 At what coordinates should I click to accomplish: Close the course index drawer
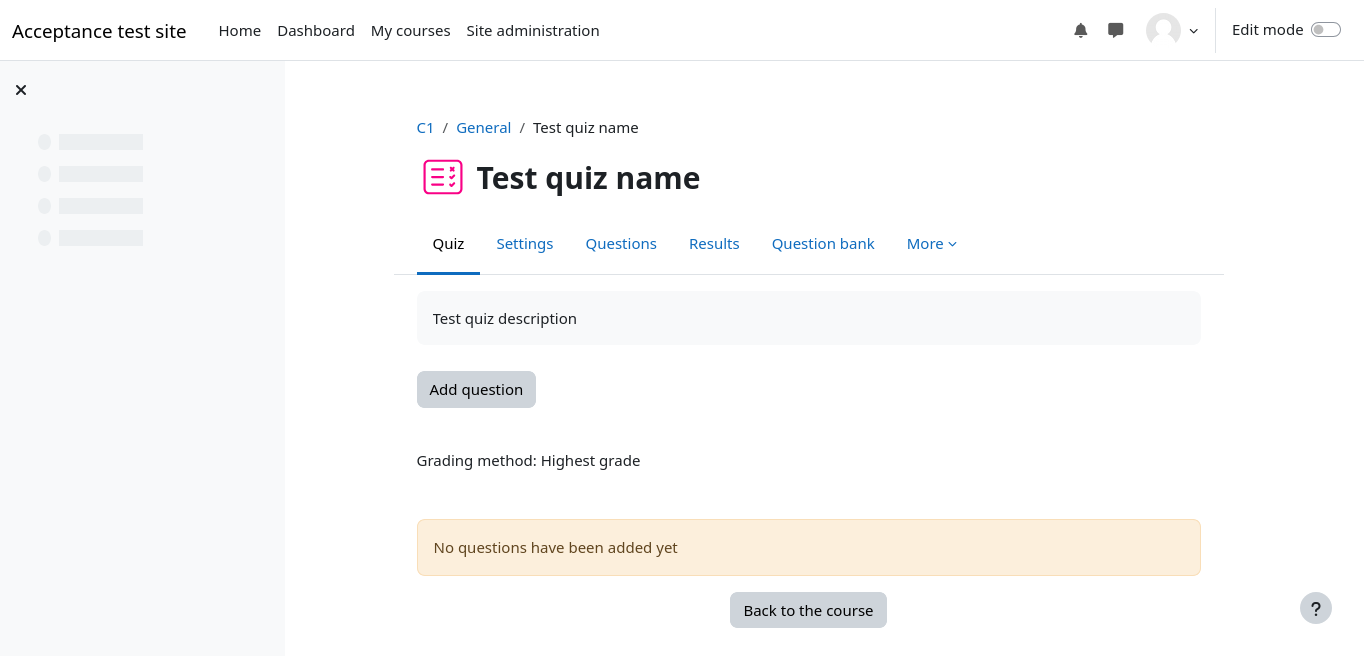tap(21, 90)
